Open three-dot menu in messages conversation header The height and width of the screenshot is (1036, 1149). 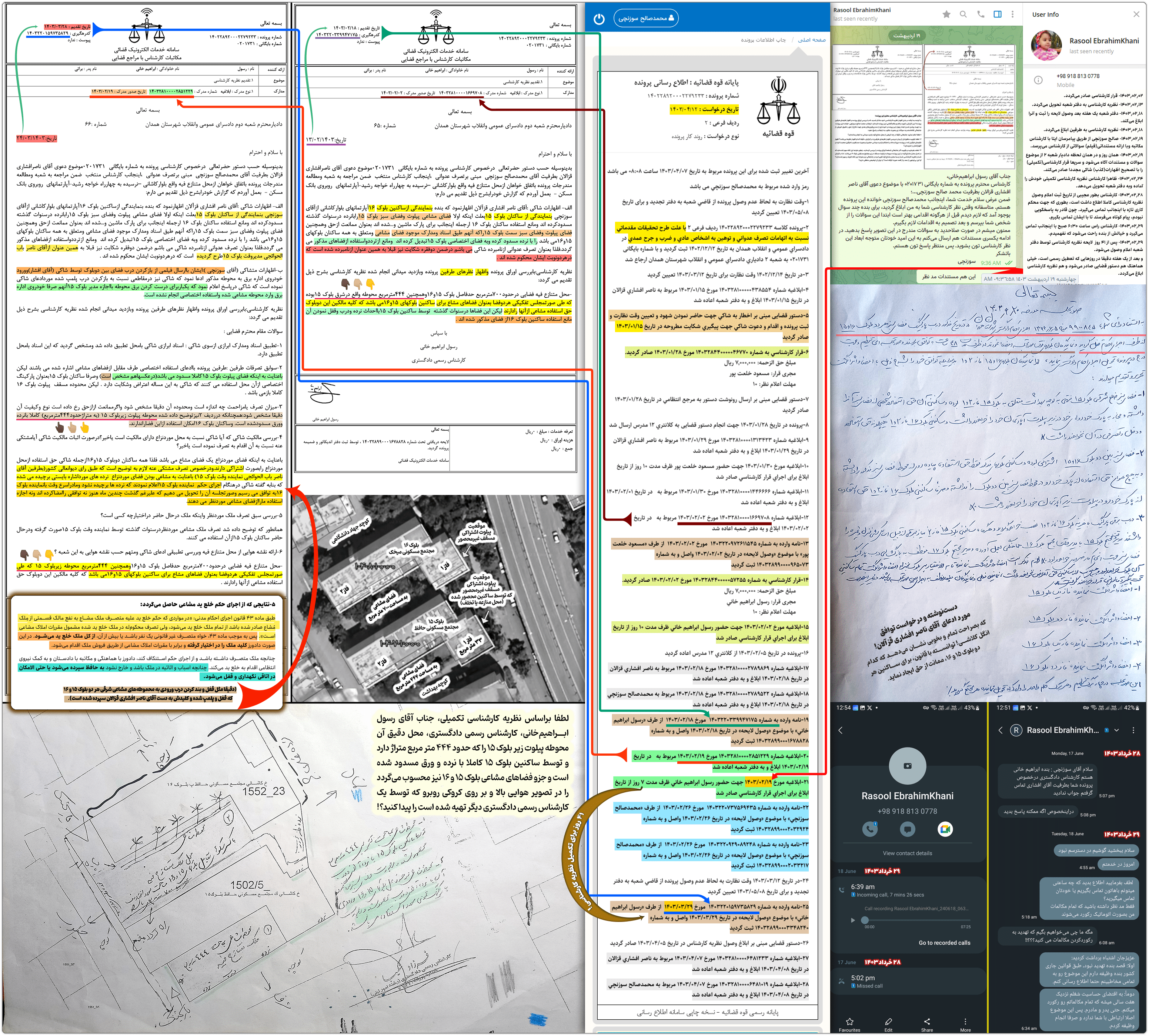click(x=1133, y=730)
